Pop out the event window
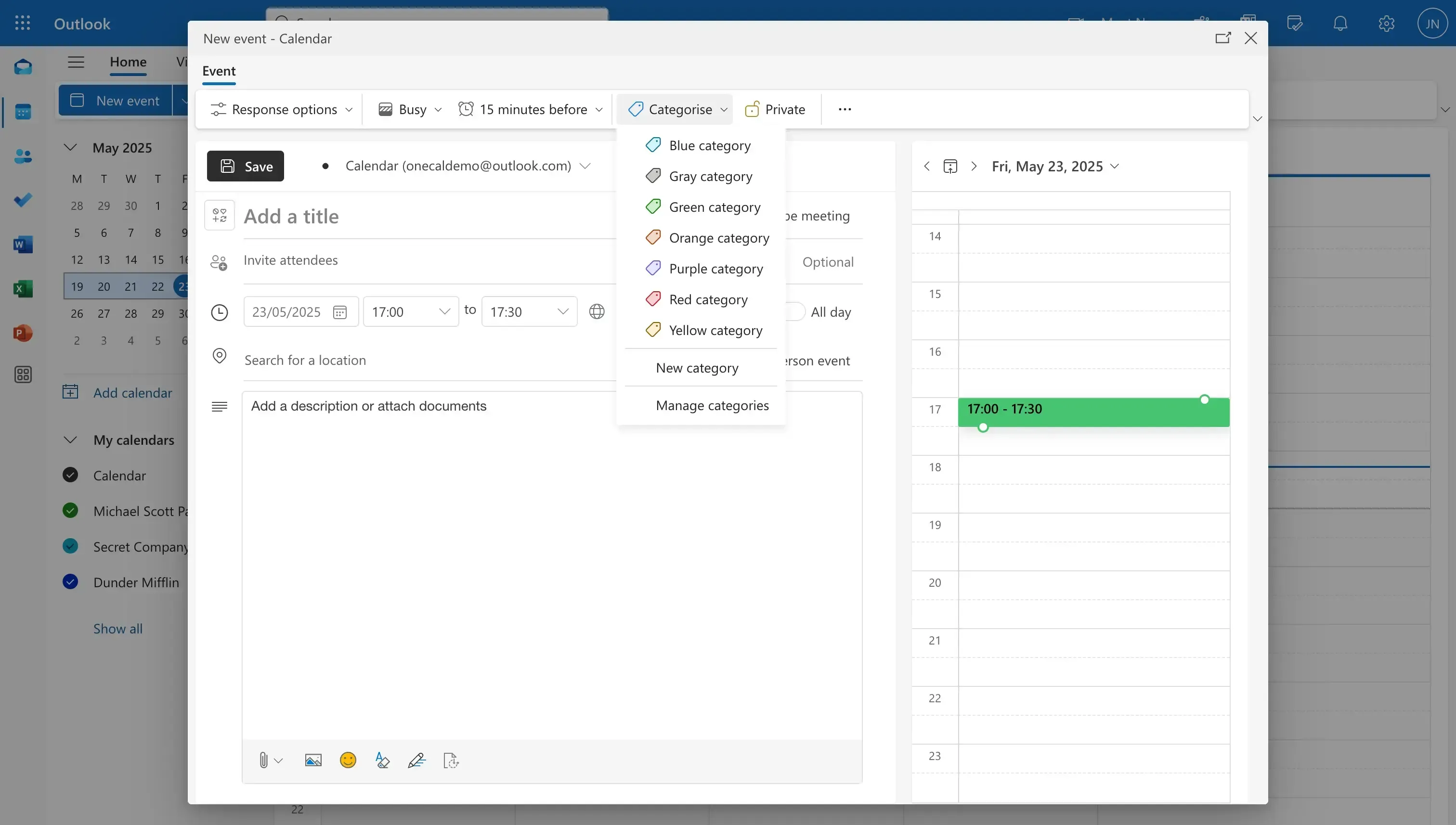 point(1222,38)
